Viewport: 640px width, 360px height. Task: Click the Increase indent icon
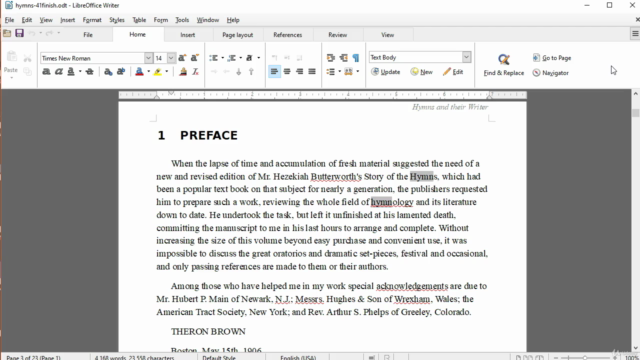coord(331,58)
